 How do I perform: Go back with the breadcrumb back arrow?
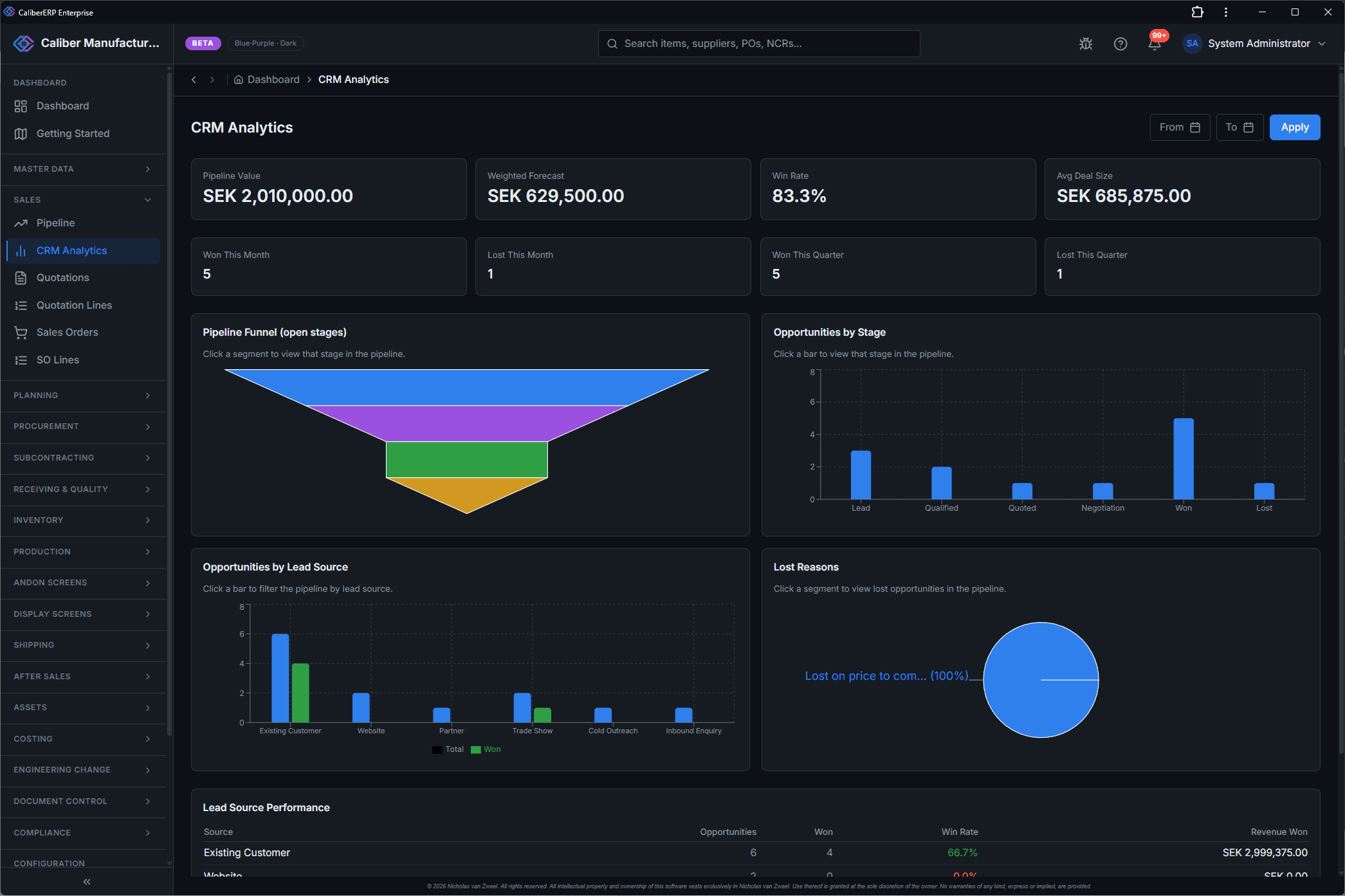(194, 80)
